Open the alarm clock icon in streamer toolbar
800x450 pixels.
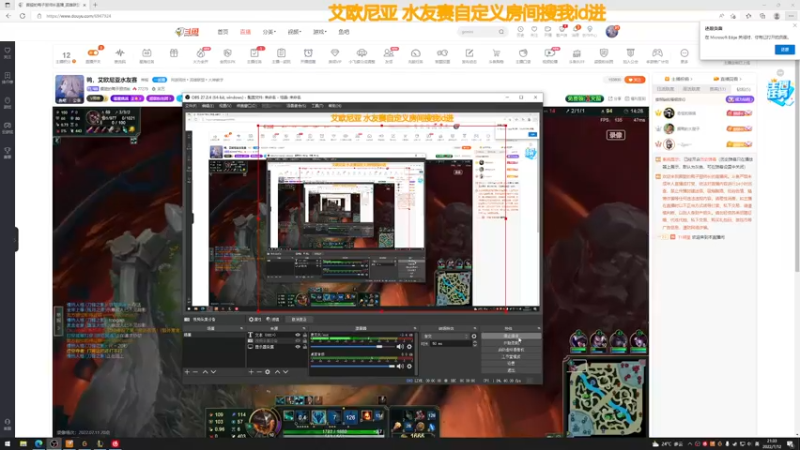pos(308,53)
